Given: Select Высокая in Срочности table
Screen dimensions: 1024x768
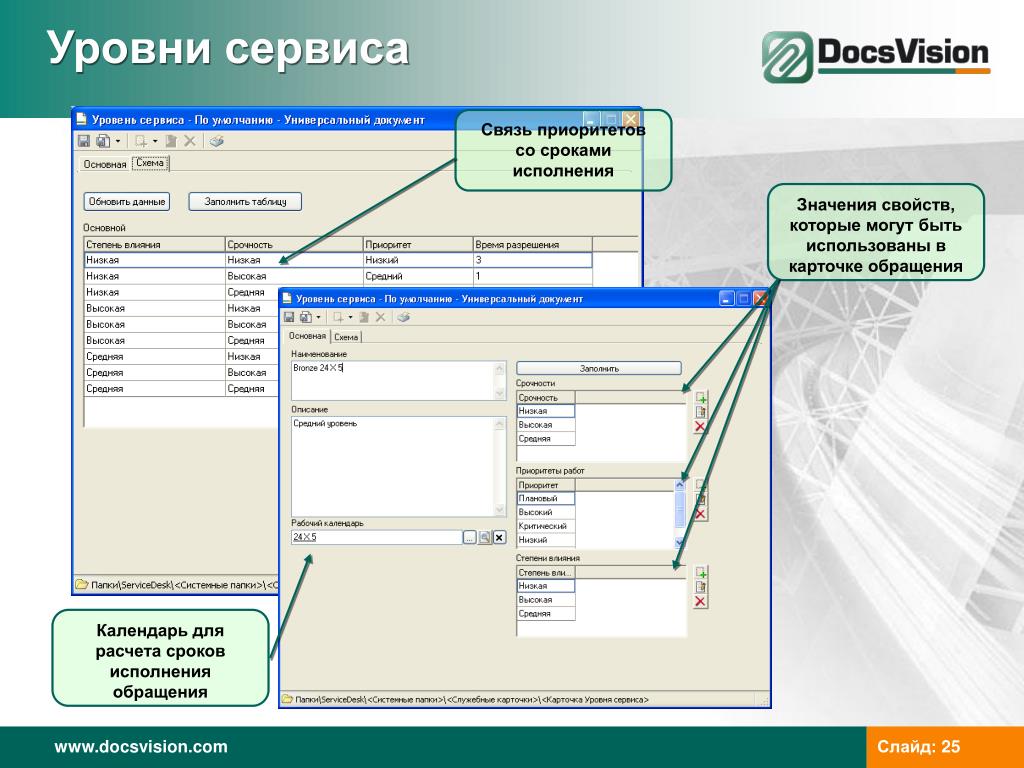Looking at the screenshot, I should [546, 425].
